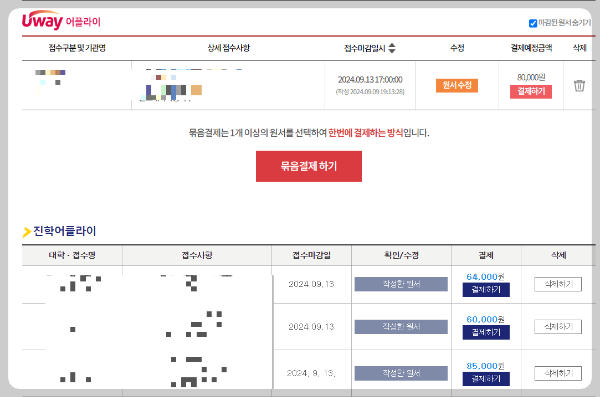Viewport: 600px width, 397px height.
Task: Click the 진학어플라이 section title
Action: 65,231
